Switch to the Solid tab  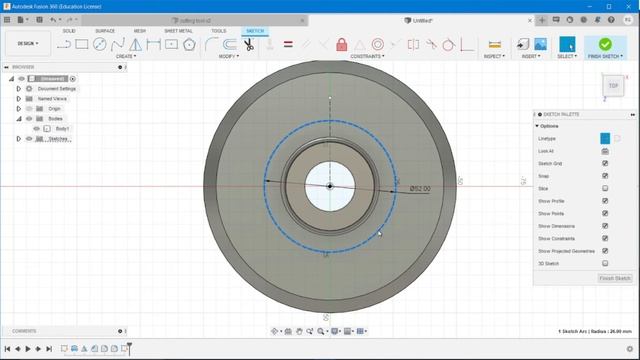[69, 31]
